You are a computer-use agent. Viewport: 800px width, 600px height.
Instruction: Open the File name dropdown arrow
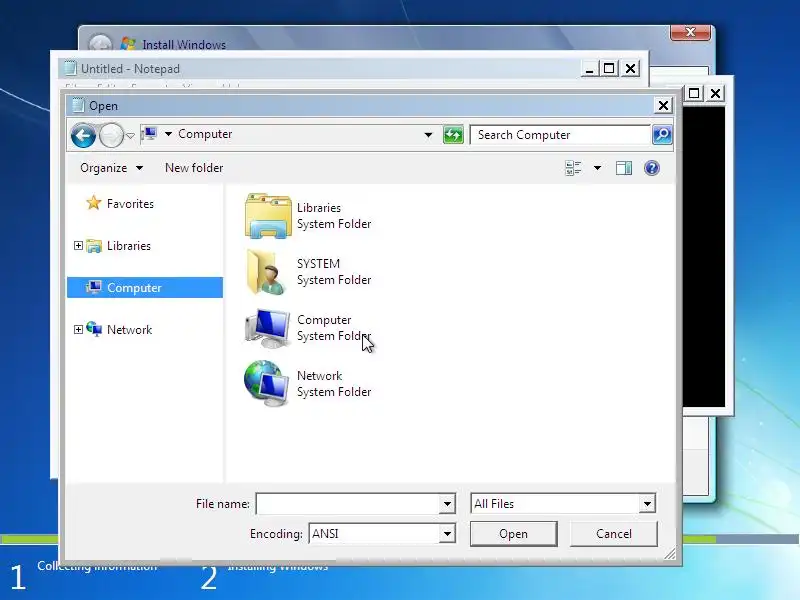pos(447,504)
